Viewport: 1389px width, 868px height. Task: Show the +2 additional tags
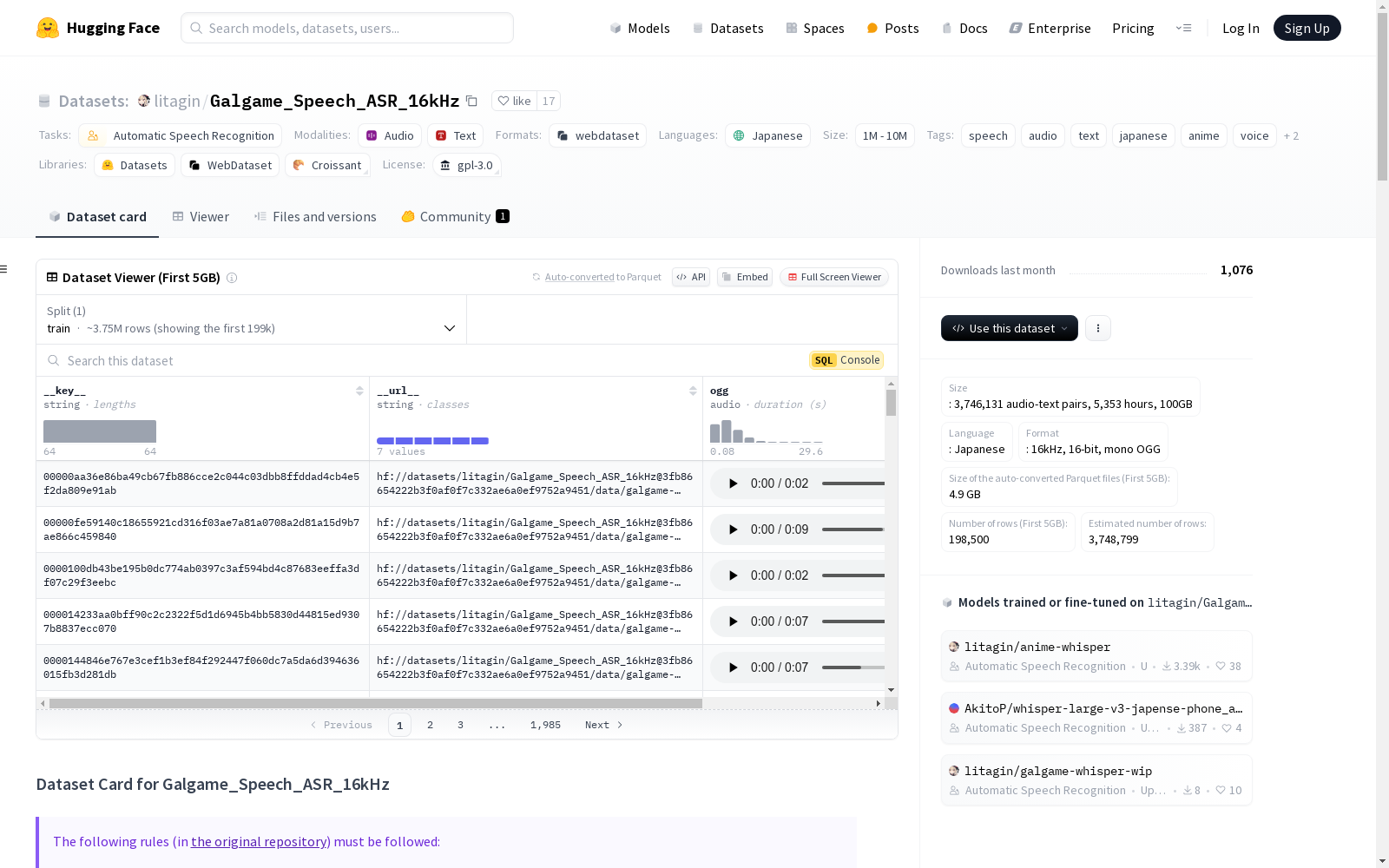(x=1291, y=135)
